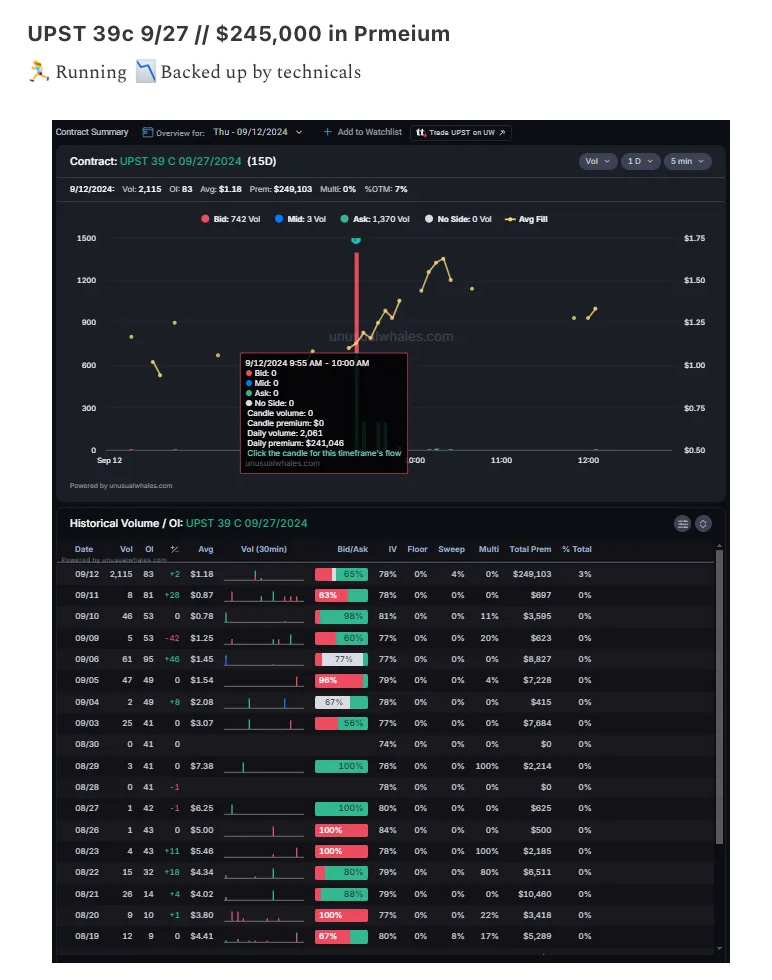Select the 09/06 row date
This screenshot has height=980, width=772.
[x=87, y=659]
